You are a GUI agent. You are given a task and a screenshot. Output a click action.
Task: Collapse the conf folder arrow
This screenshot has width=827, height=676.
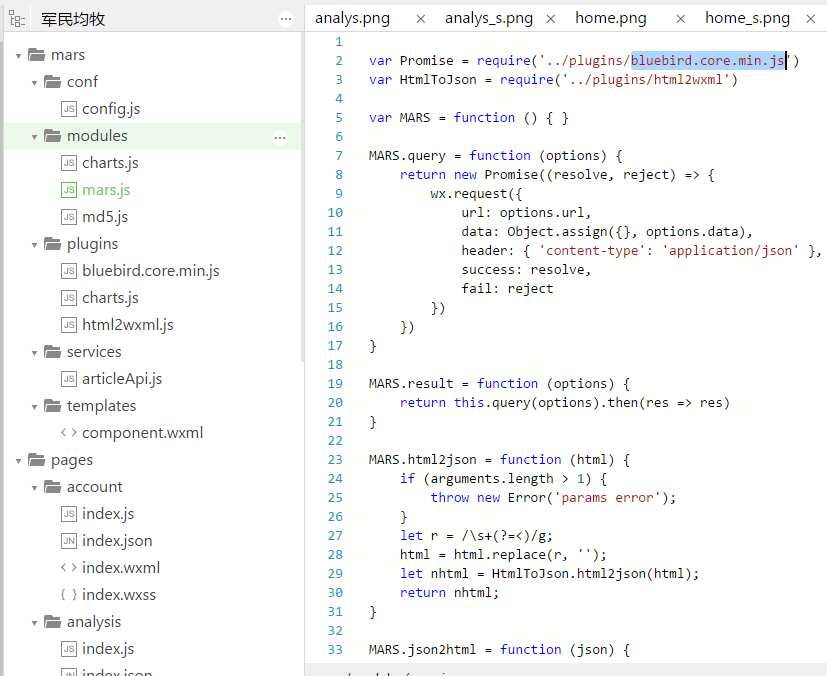34,82
